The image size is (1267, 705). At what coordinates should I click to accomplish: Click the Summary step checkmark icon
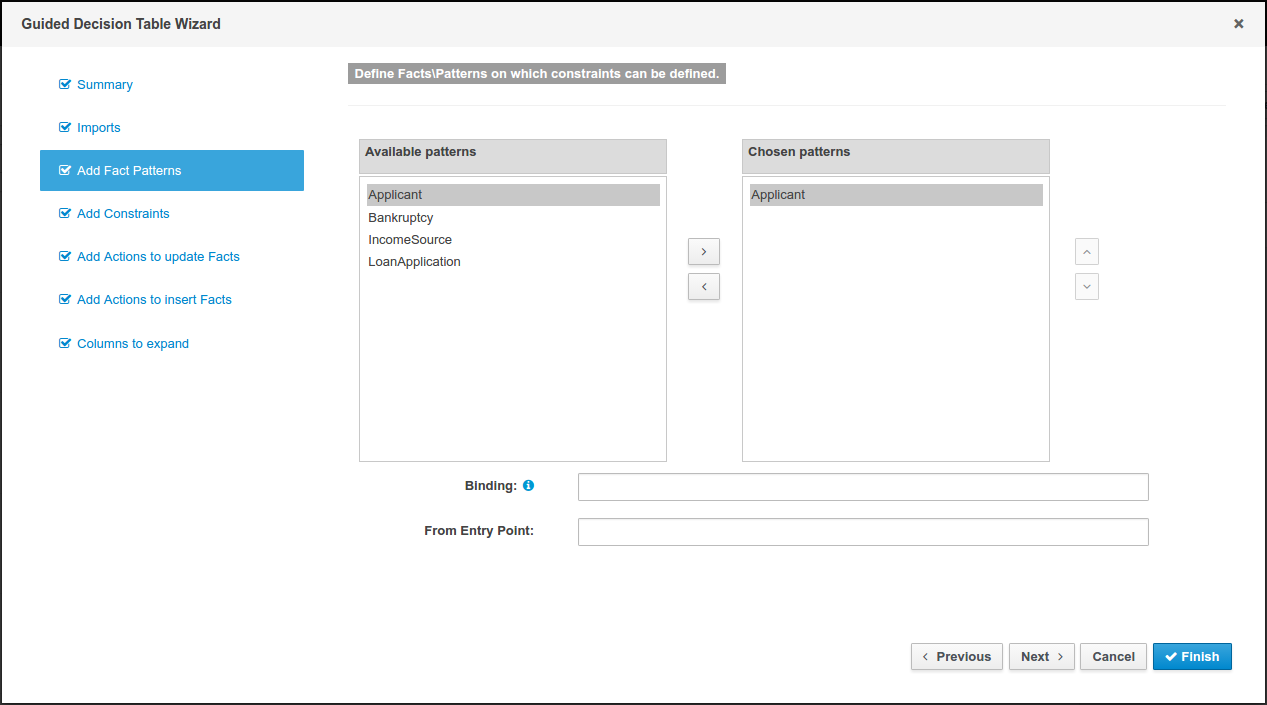click(x=65, y=85)
